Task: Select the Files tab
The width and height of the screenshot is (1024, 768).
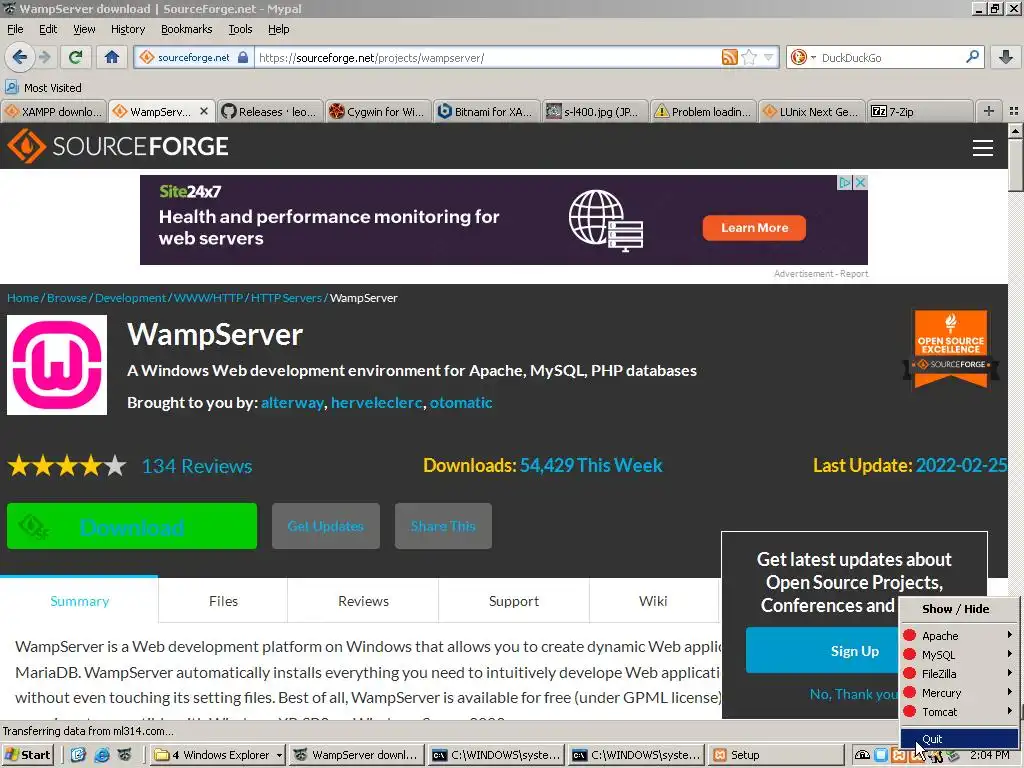Action: 223,601
